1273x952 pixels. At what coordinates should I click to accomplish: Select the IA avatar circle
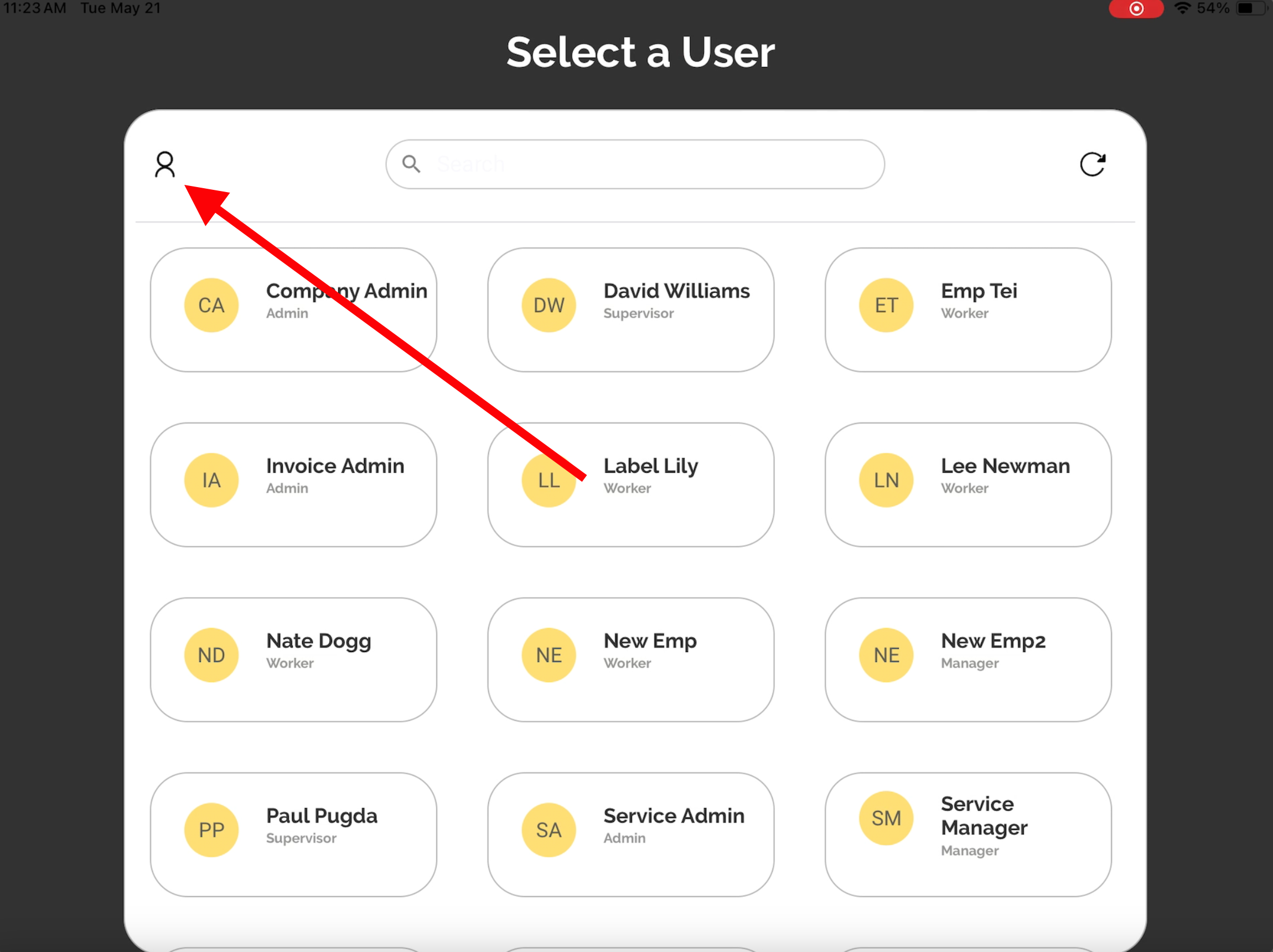coord(211,480)
